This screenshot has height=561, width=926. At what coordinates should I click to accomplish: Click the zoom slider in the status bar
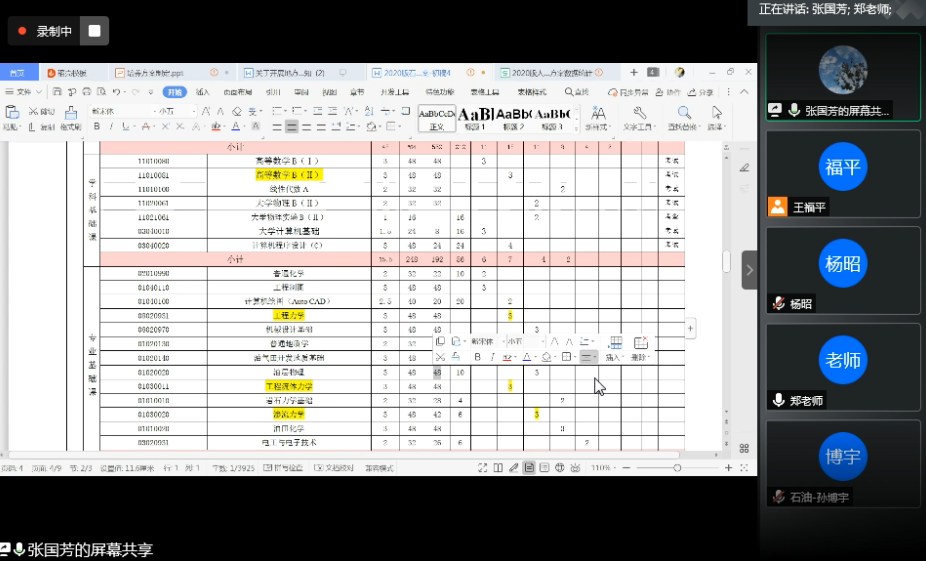677,467
